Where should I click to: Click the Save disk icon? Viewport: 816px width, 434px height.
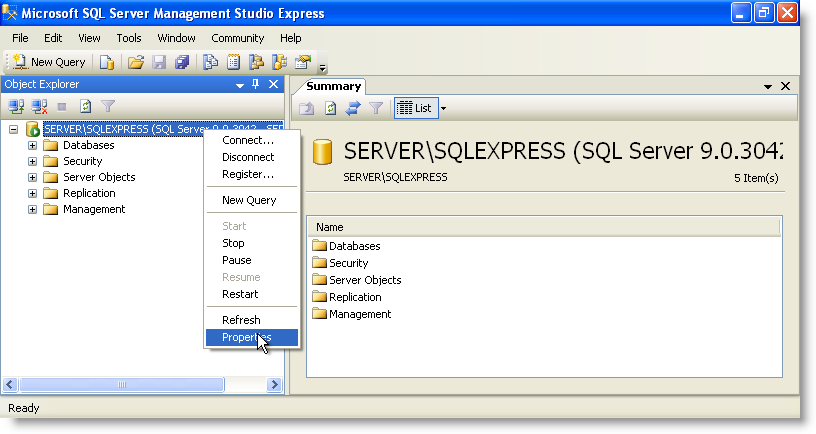pyautogui.click(x=159, y=62)
